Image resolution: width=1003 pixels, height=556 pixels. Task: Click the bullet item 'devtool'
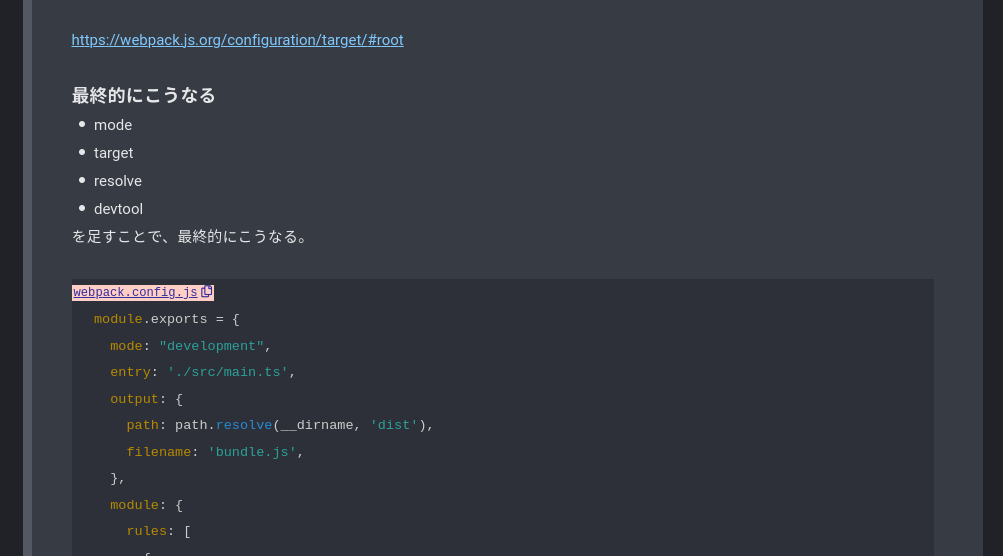pos(118,209)
